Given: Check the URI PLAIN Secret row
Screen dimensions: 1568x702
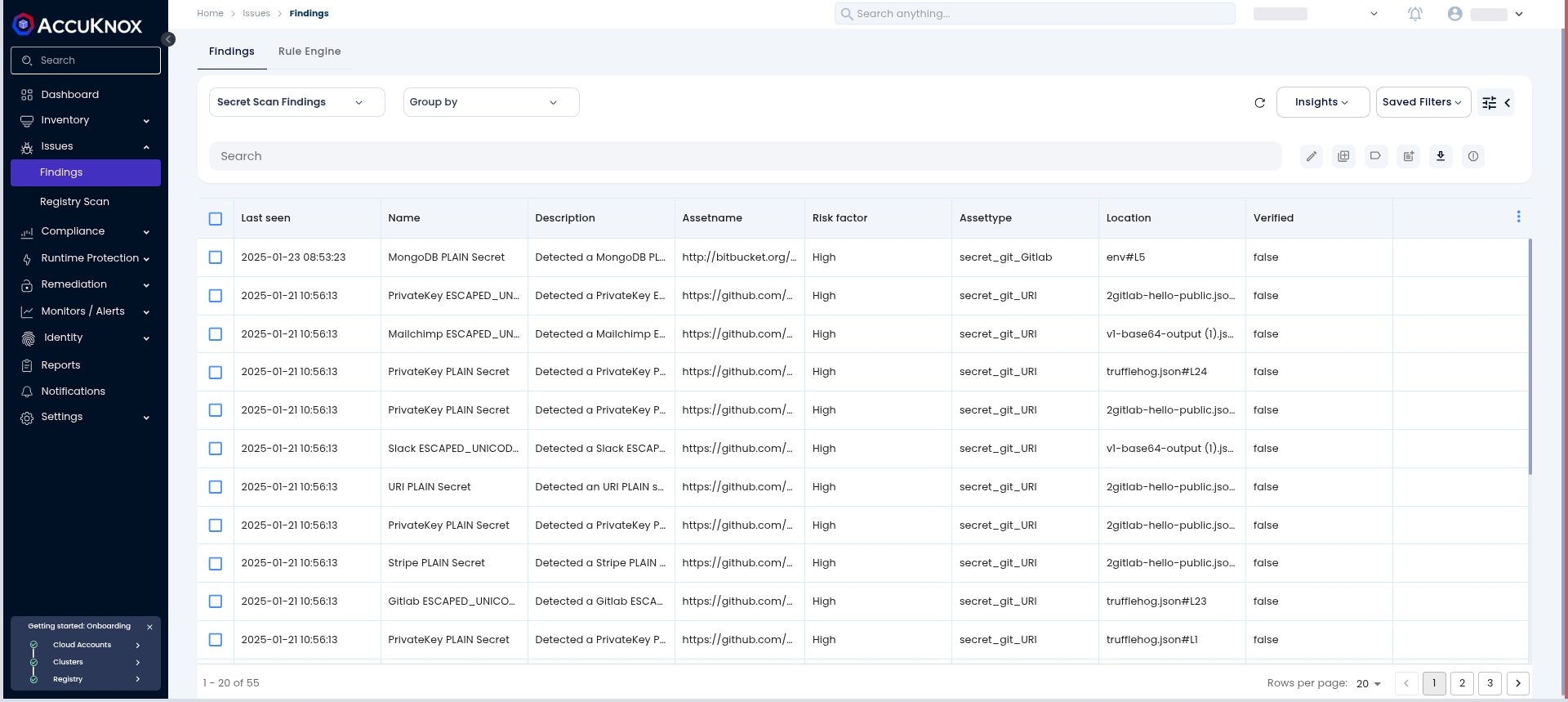Looking at the screenshot, I should pyautogui.click(x=216, y=487).
